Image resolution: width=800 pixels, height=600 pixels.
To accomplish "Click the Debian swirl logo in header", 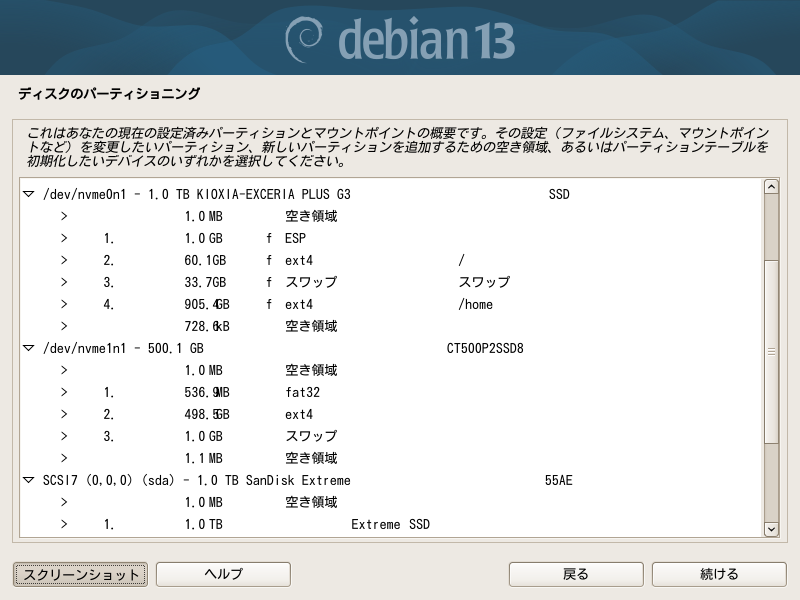I will (304, 38).
